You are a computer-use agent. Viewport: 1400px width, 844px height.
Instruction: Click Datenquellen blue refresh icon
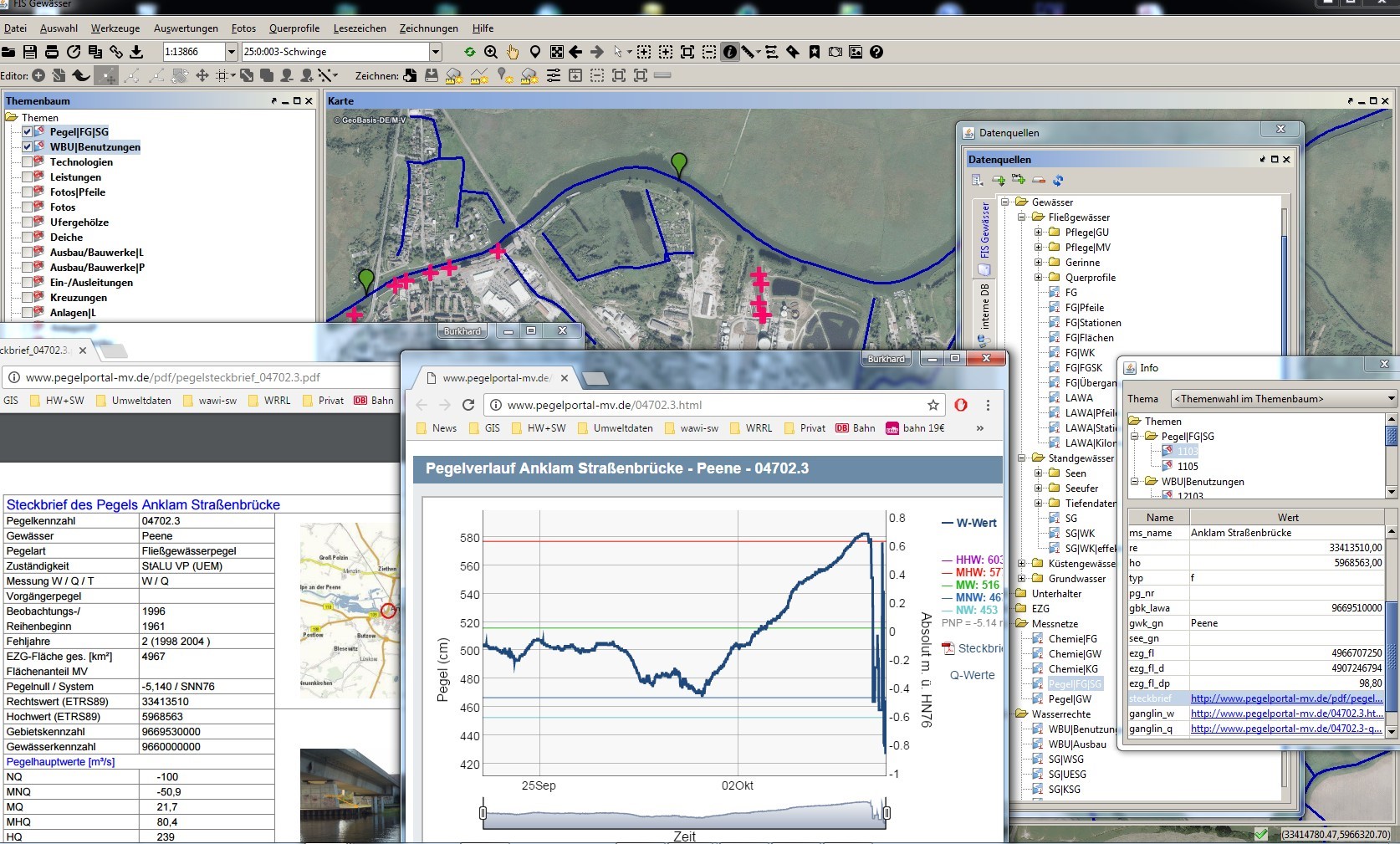pyautogui.click(x=1058, y=180)
